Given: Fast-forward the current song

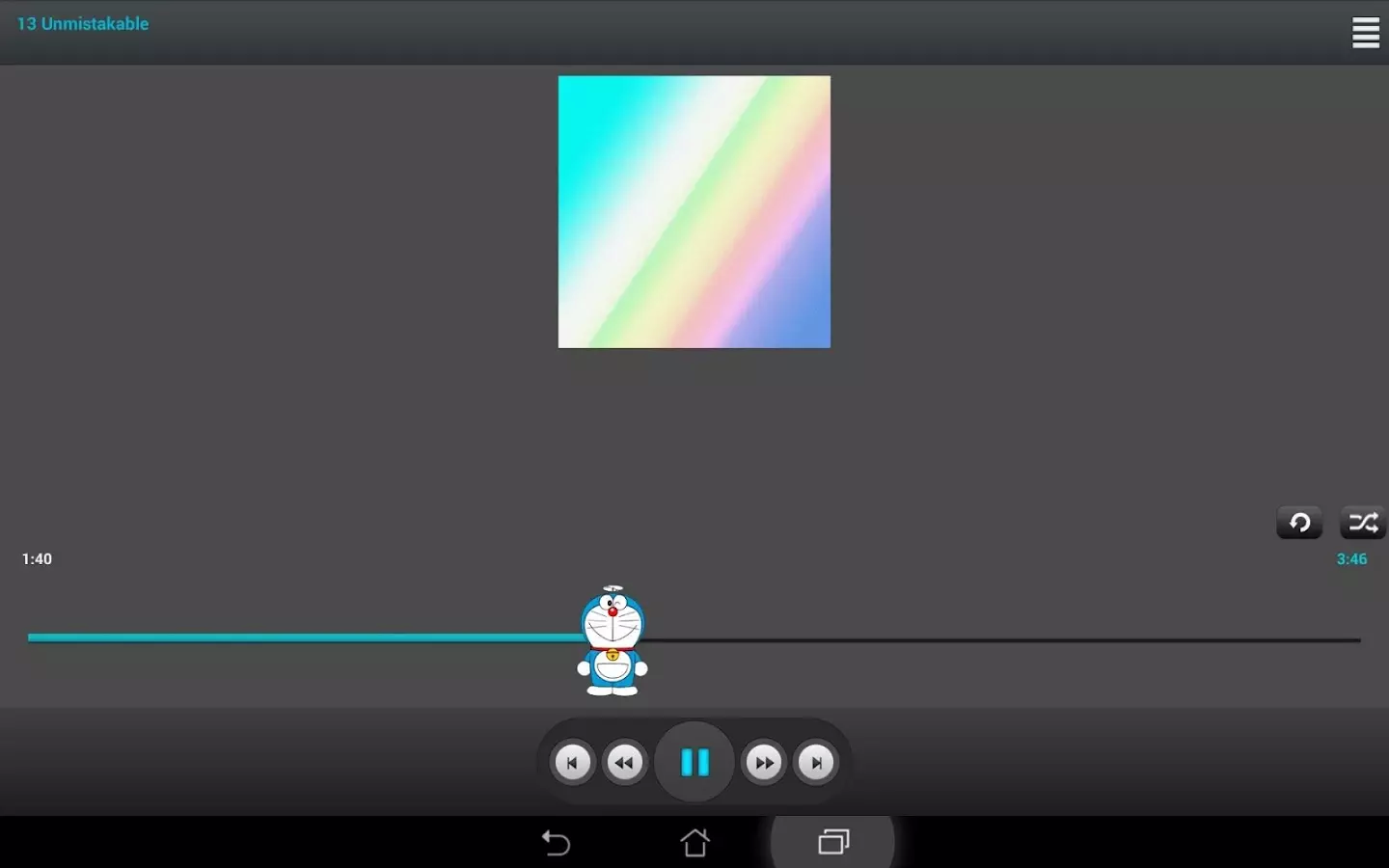Looking at the screenshot, I should (x=764, y=763).
